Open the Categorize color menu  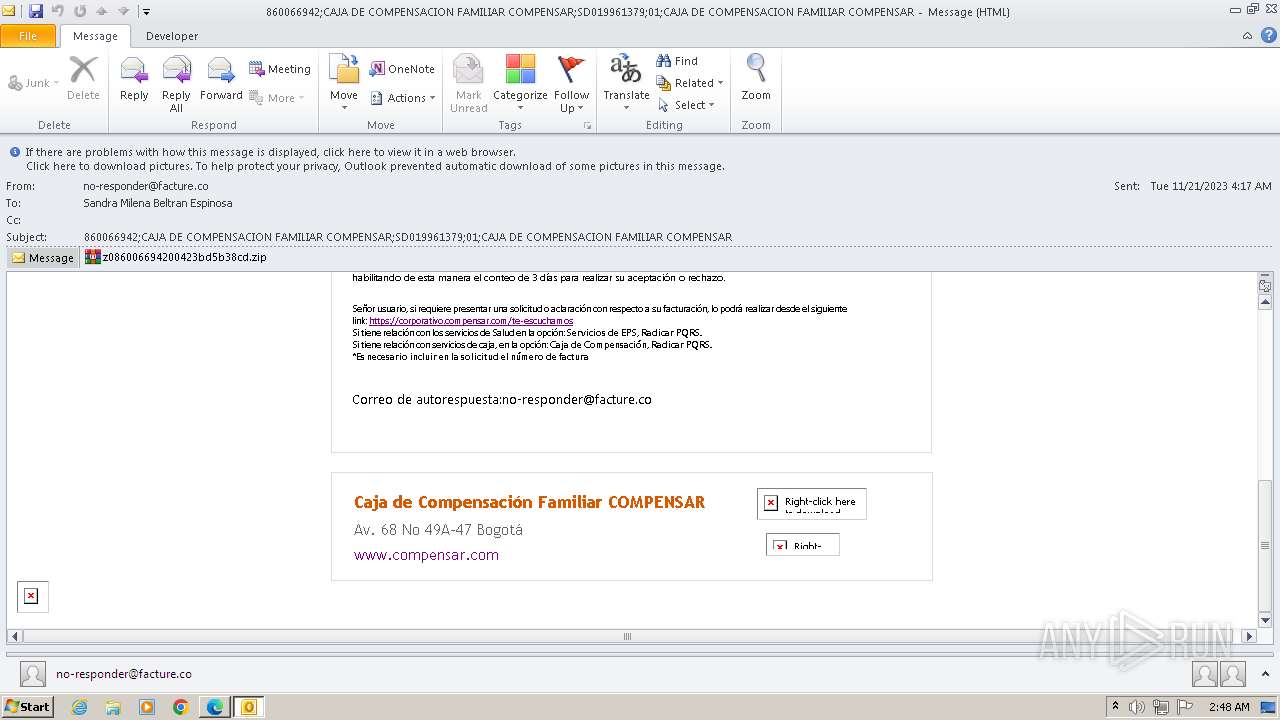(520, 84)
